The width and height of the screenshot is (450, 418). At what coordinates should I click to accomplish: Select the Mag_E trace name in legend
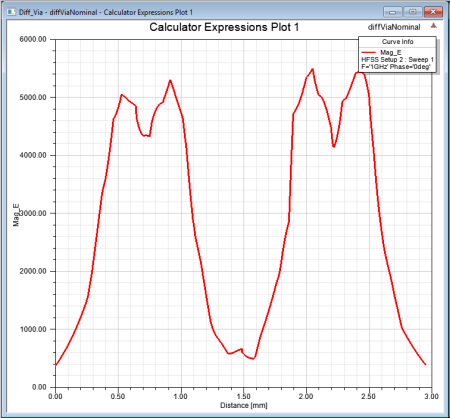[391, 53]
